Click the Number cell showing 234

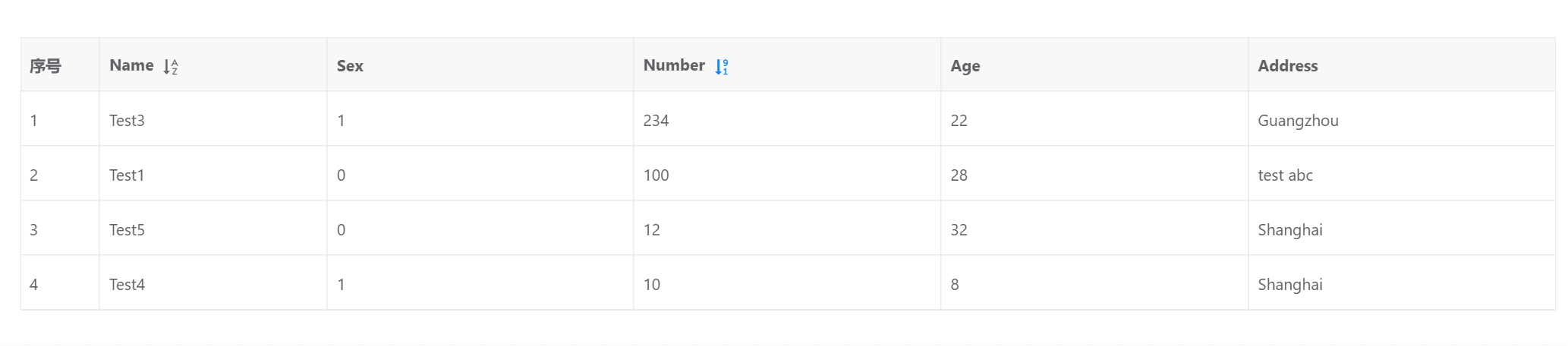tap(656, 121)
